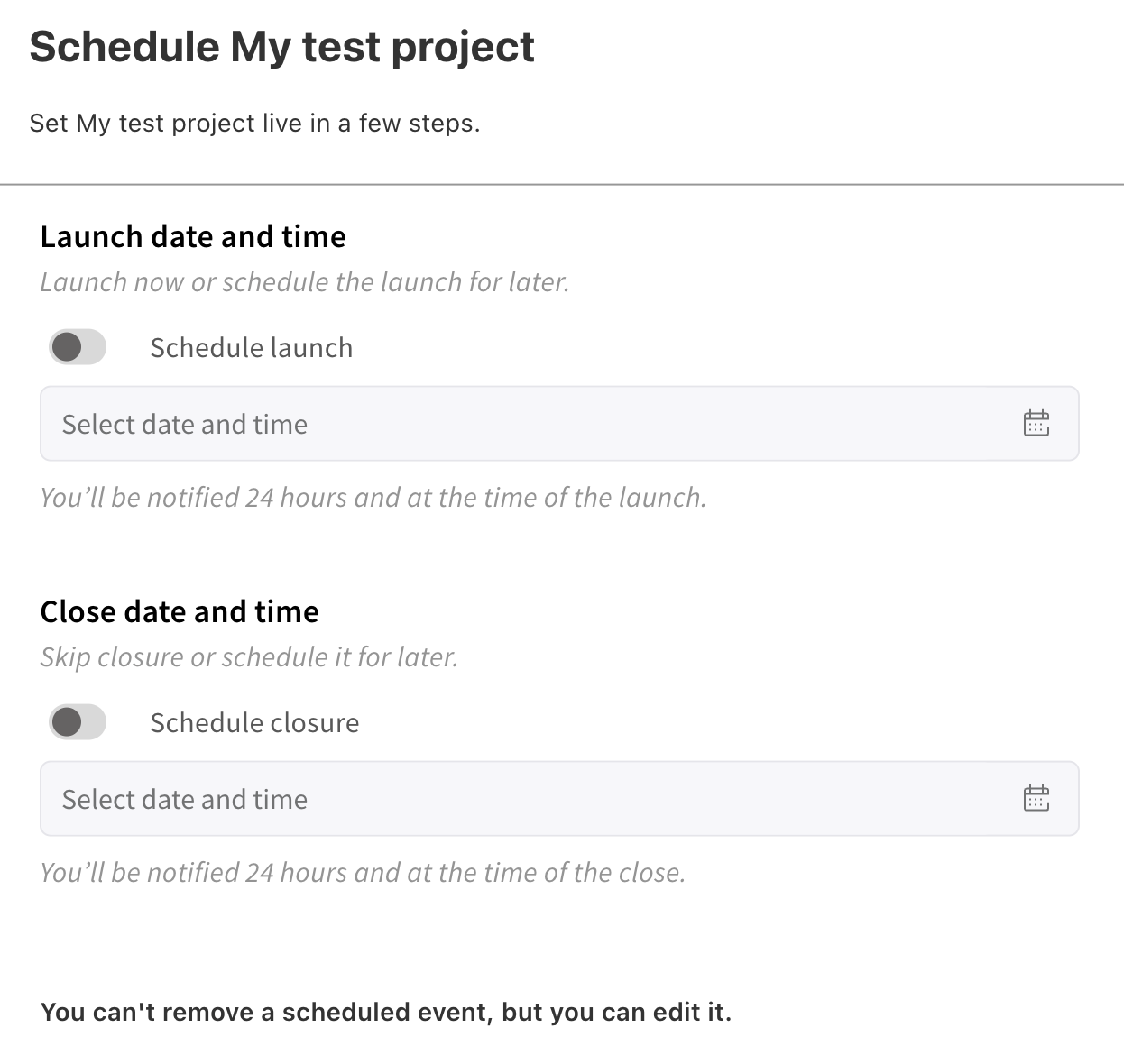Click the "Schedule My test project" title

(281, 47)
